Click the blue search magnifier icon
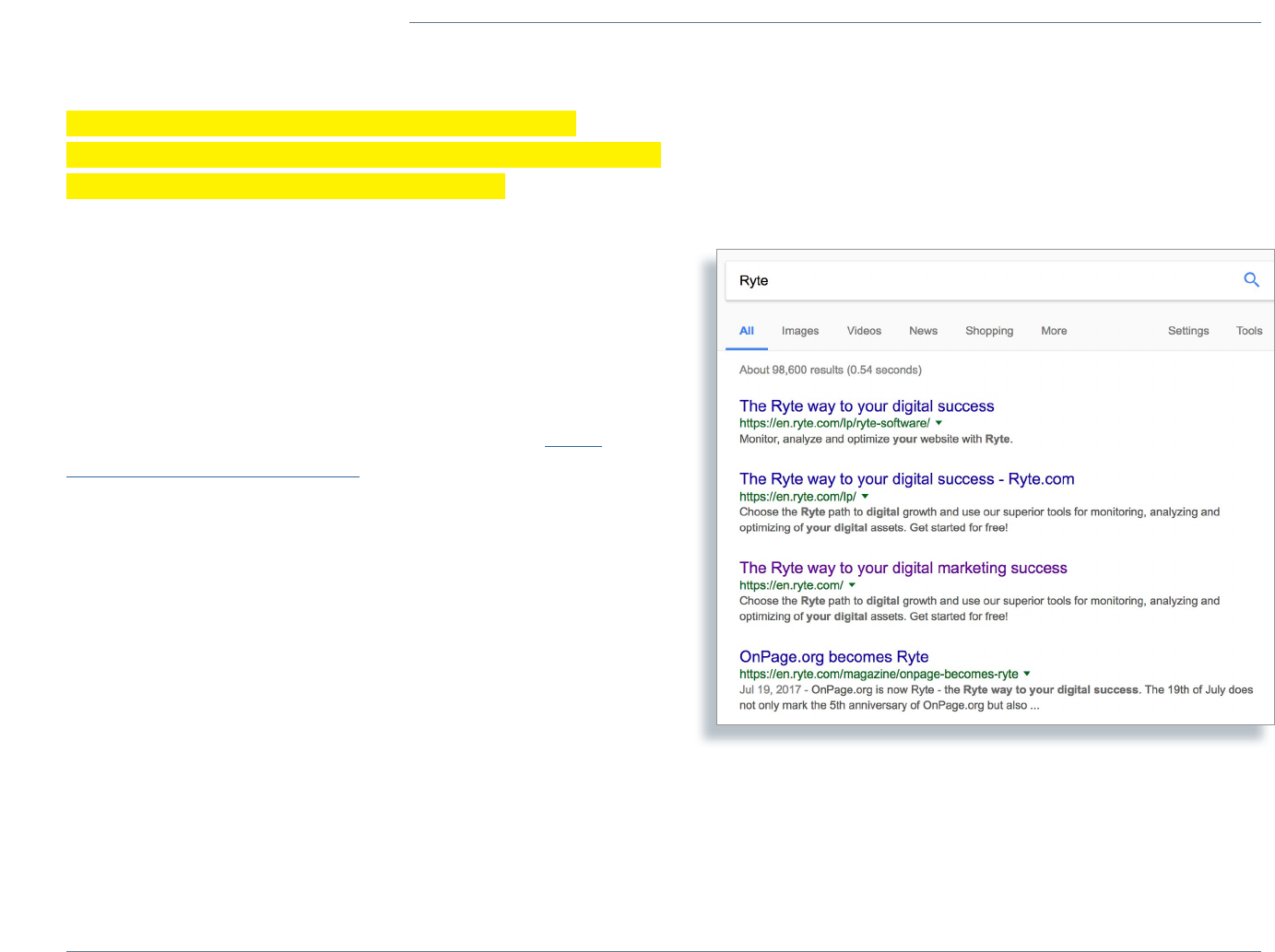 pyautogui.click(x=1251, y=279)
